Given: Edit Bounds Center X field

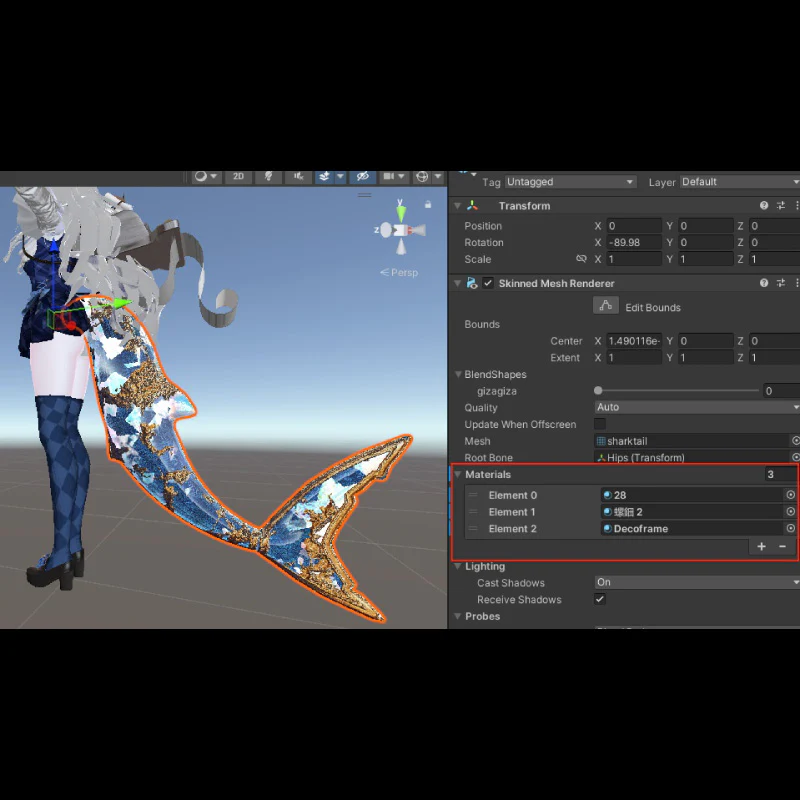Looking at the screenshot, I should coord(634,341).
